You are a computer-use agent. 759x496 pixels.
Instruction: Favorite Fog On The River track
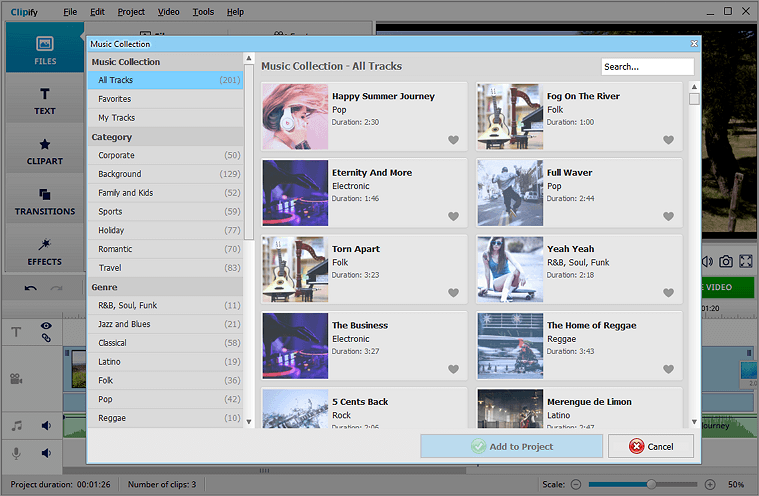coord(668,140)
